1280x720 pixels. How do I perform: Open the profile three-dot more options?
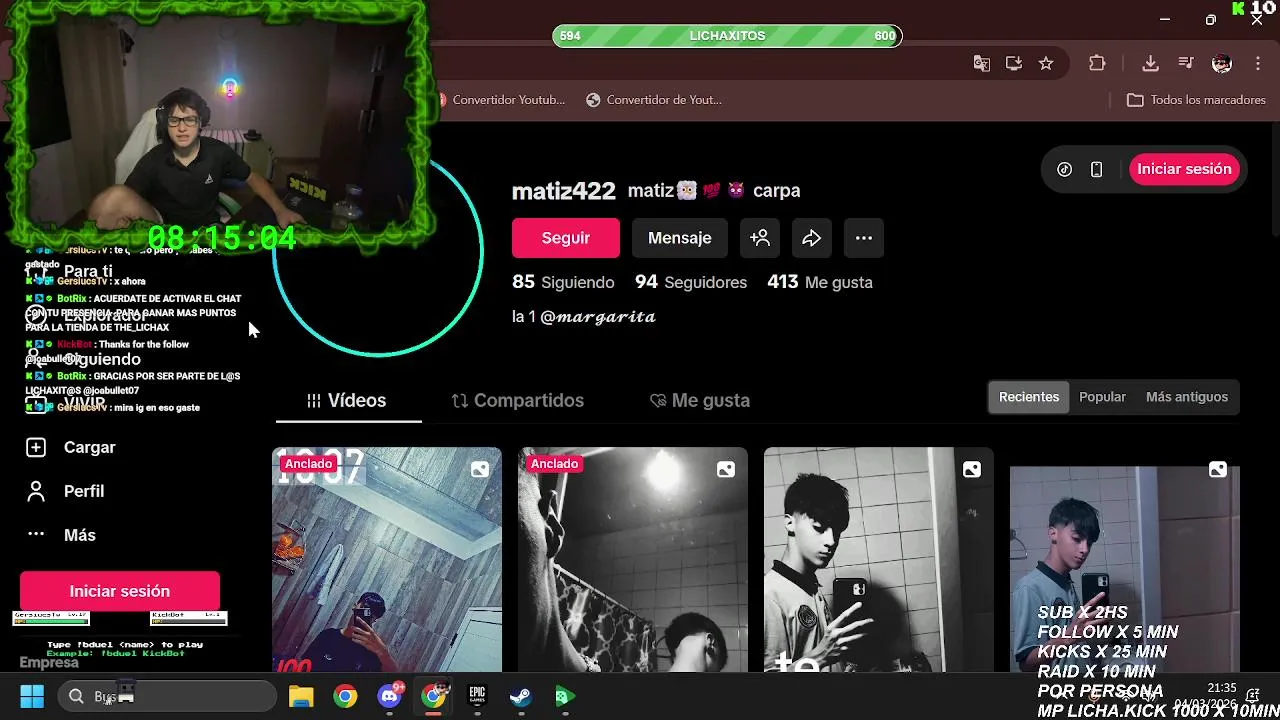(864, 238)
